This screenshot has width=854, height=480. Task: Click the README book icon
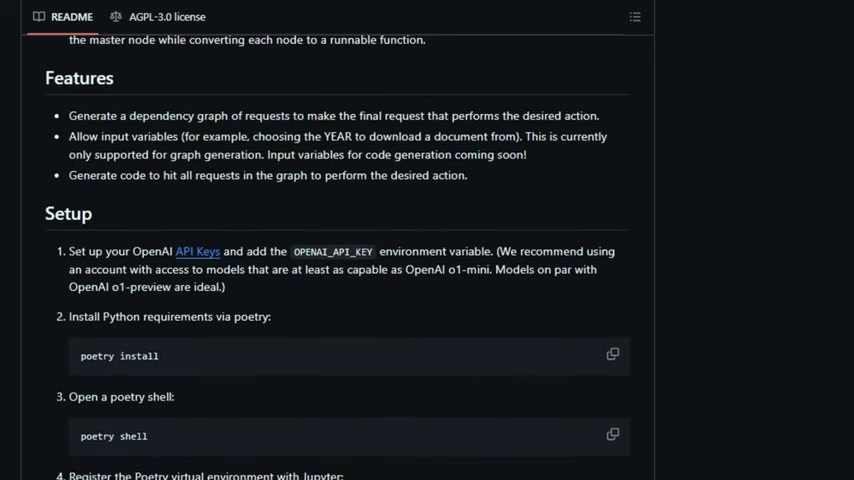coord(39,17)
